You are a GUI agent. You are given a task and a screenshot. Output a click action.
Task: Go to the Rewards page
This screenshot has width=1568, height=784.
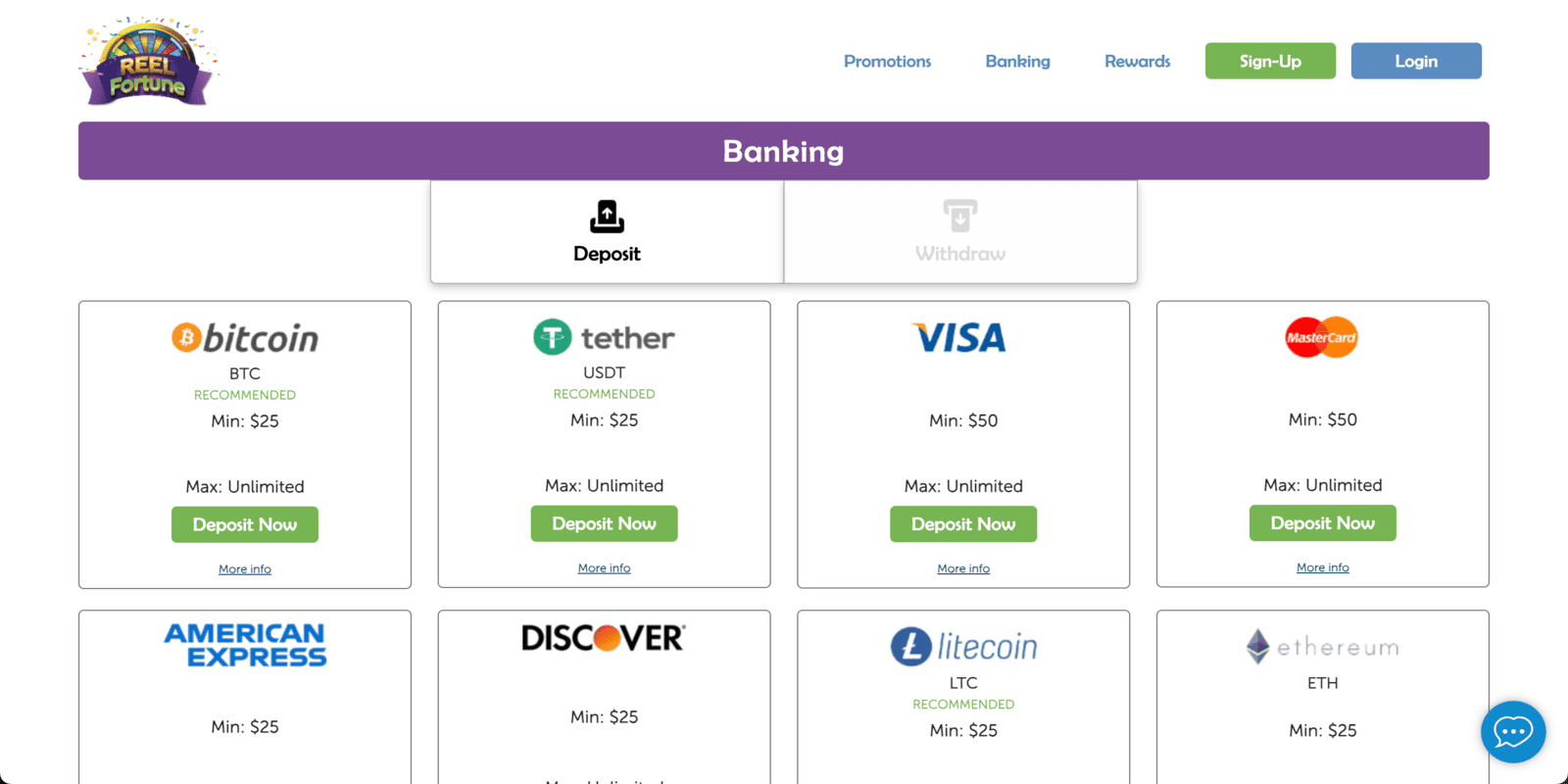[1137, 61]
